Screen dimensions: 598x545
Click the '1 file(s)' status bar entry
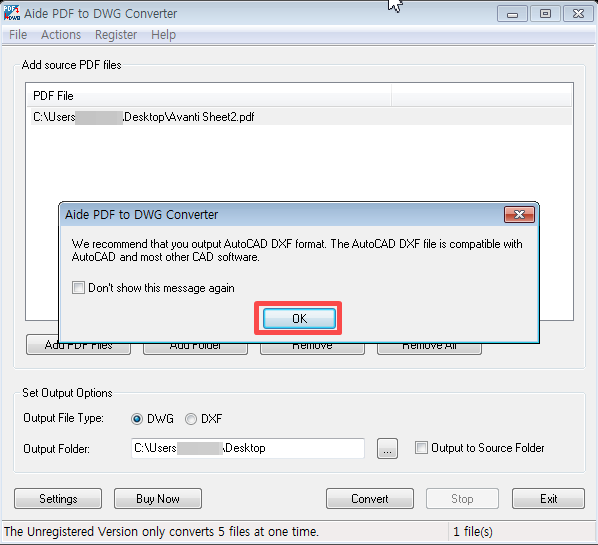(473, 531)
